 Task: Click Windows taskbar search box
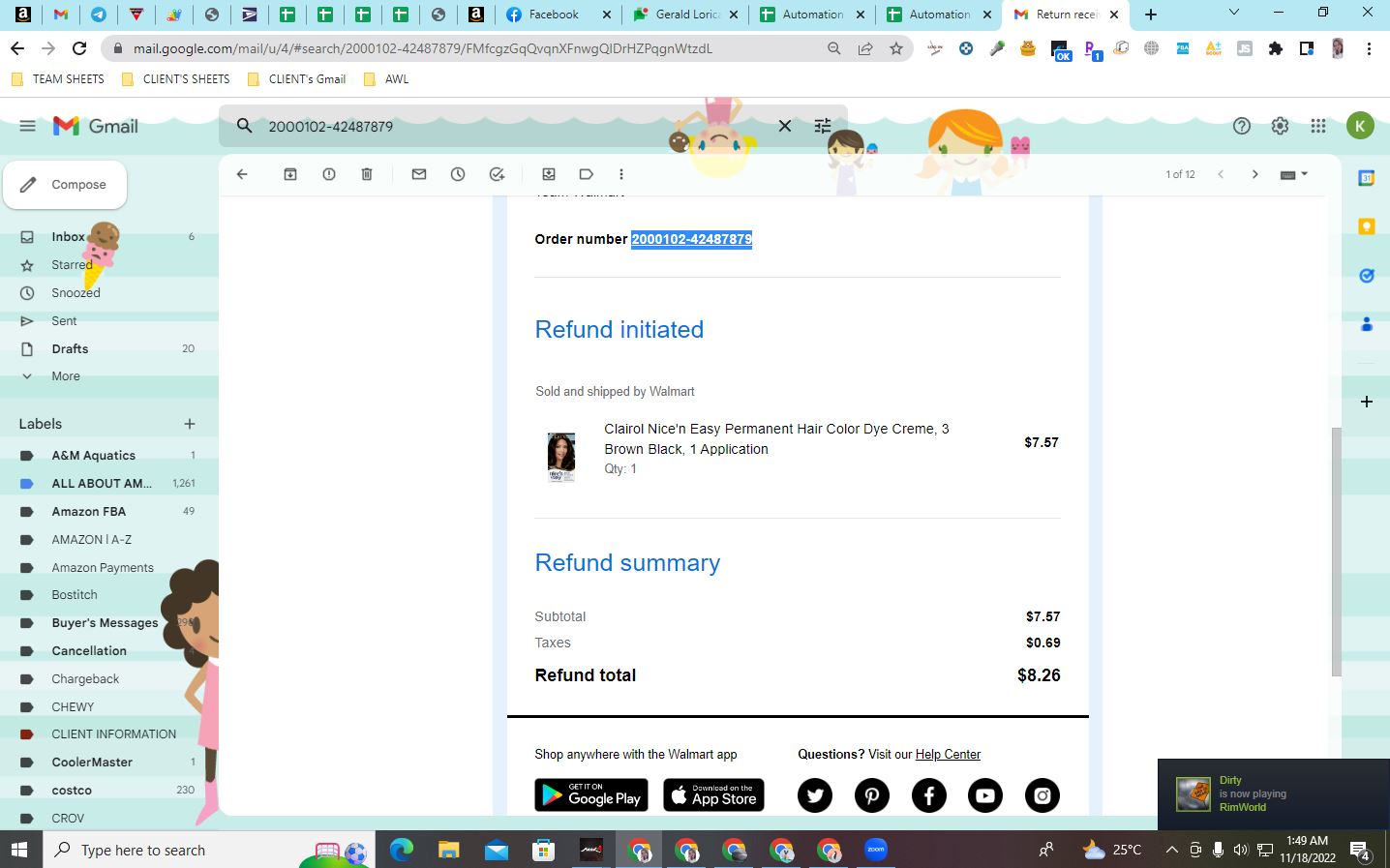tap(208, 850)
